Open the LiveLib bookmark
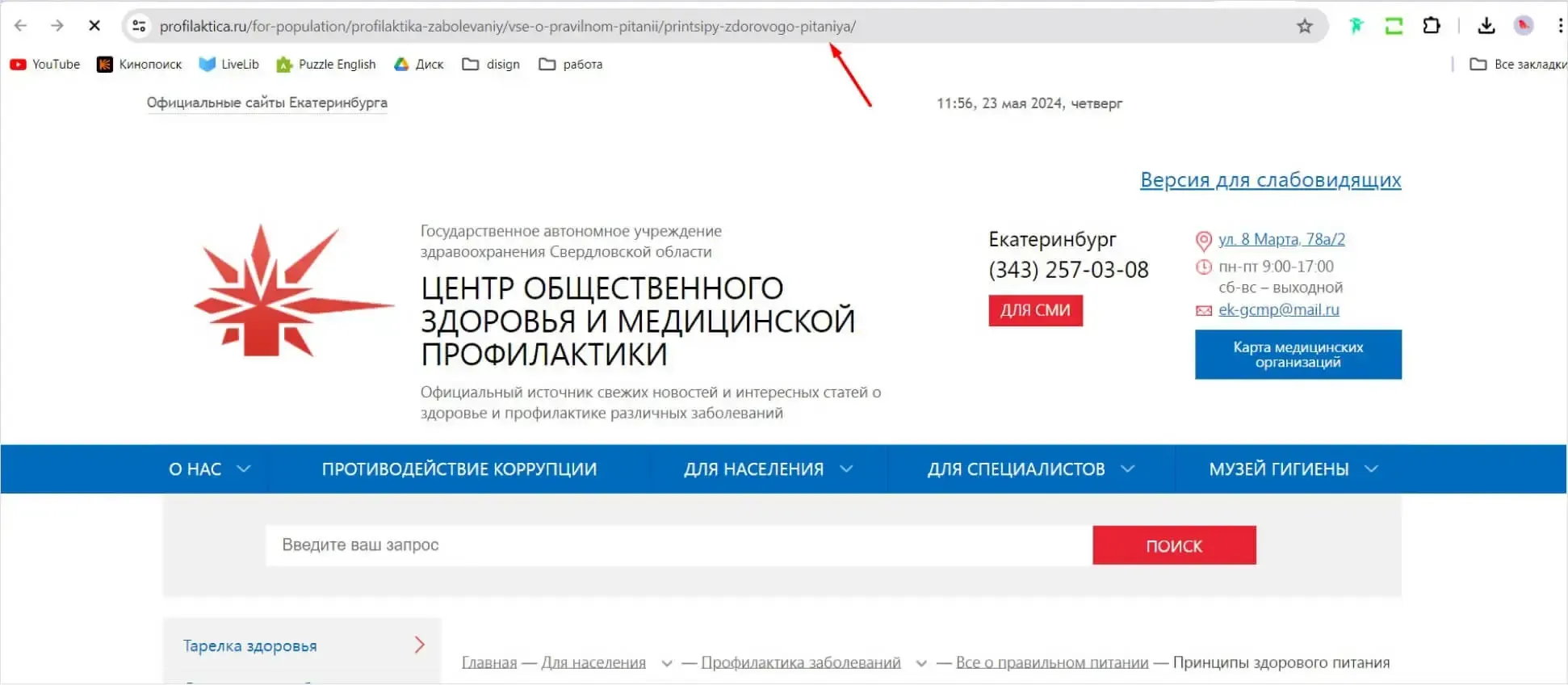1568x685 pixels. coord(229,65)
